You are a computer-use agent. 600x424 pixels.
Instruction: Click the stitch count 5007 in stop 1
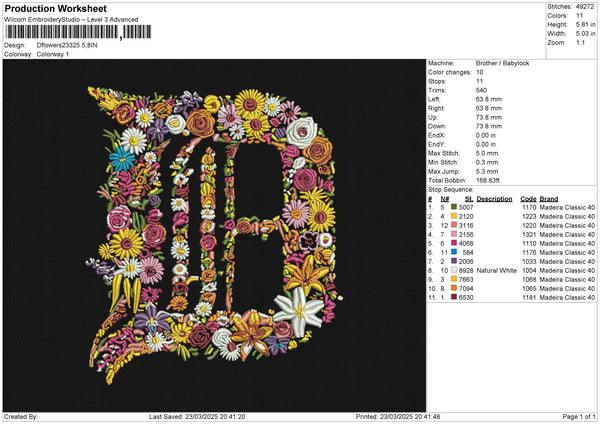466,207
